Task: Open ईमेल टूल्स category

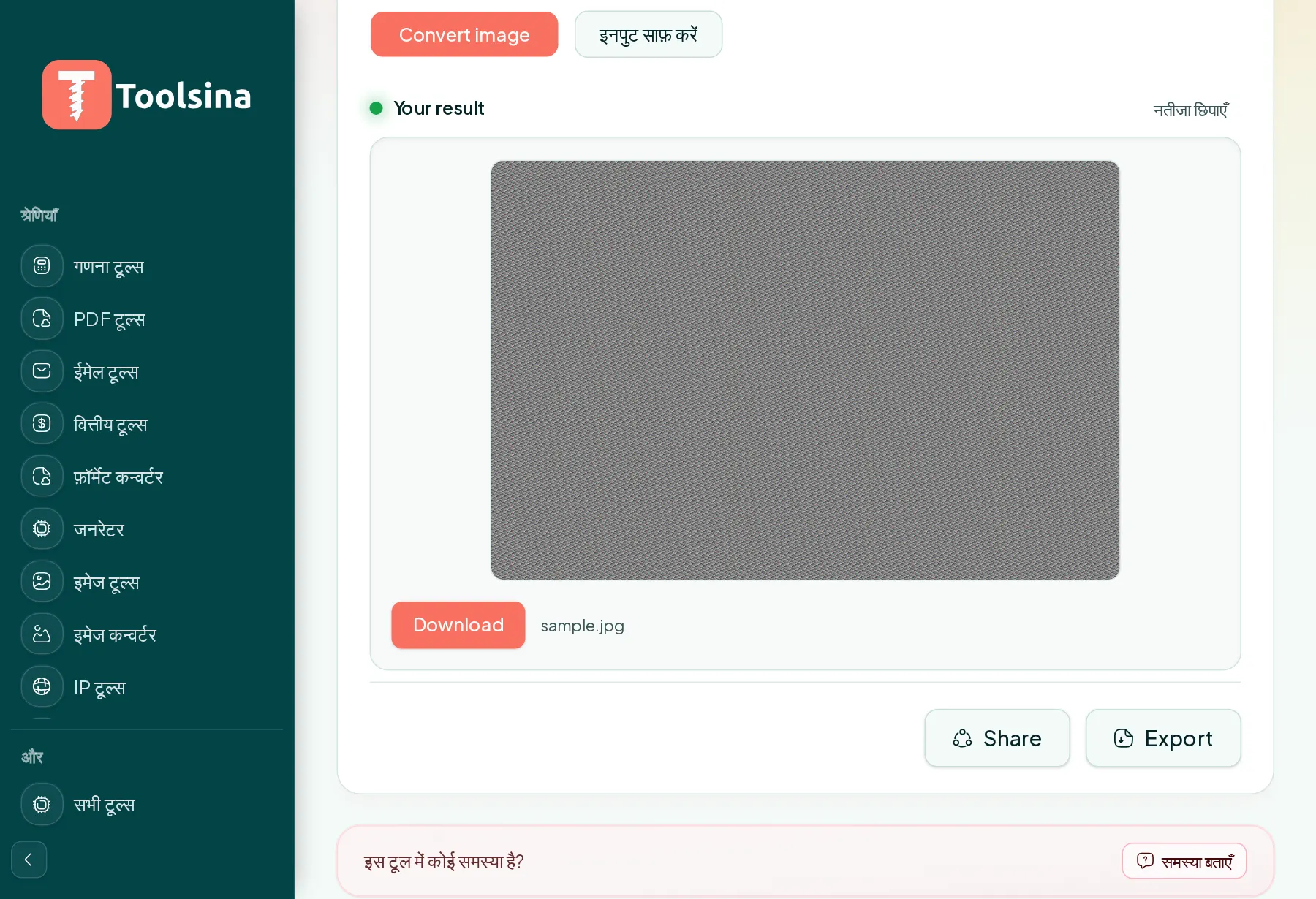Action: 146,371
